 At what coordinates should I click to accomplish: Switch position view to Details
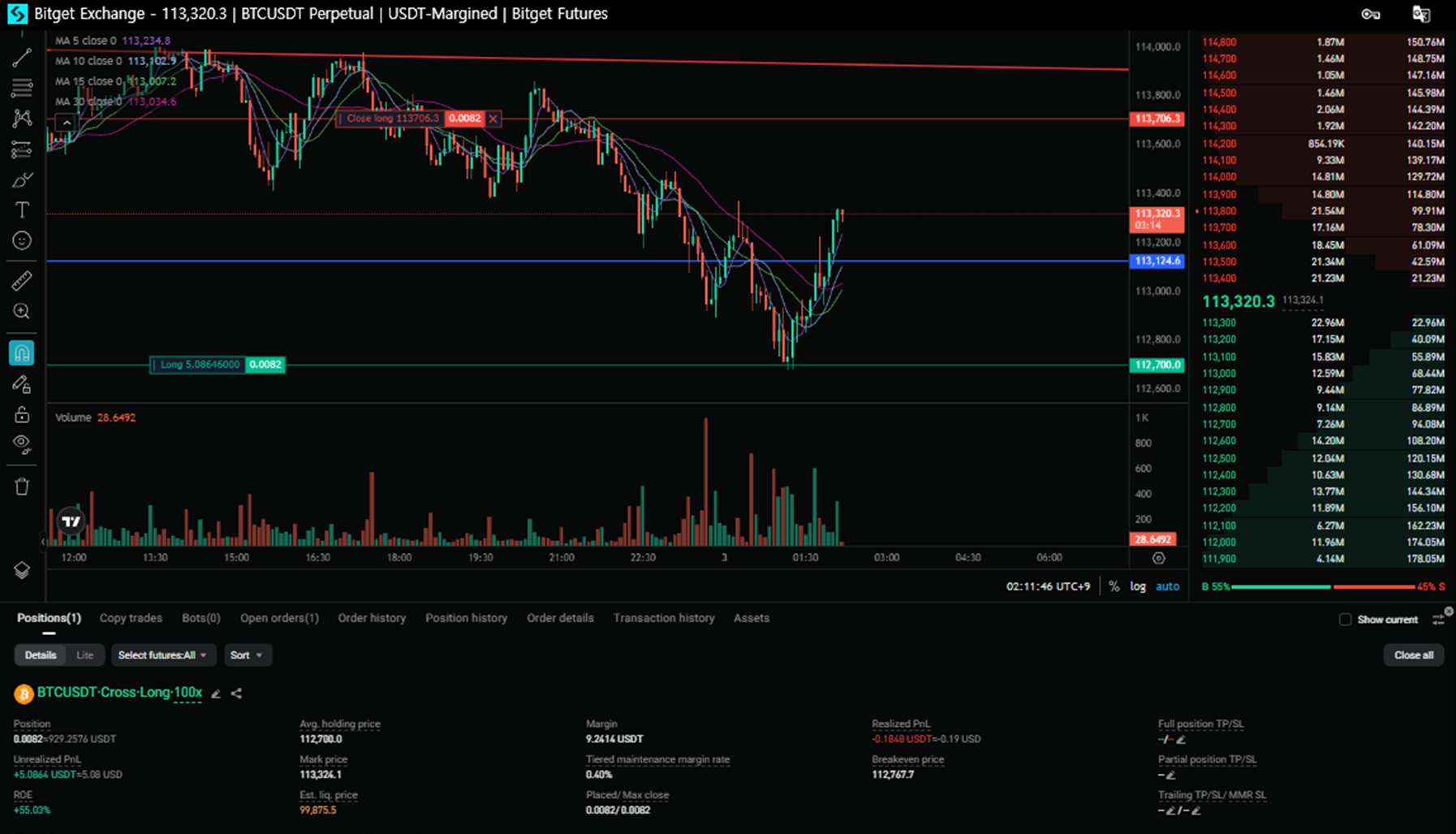[x=41, y=655]
